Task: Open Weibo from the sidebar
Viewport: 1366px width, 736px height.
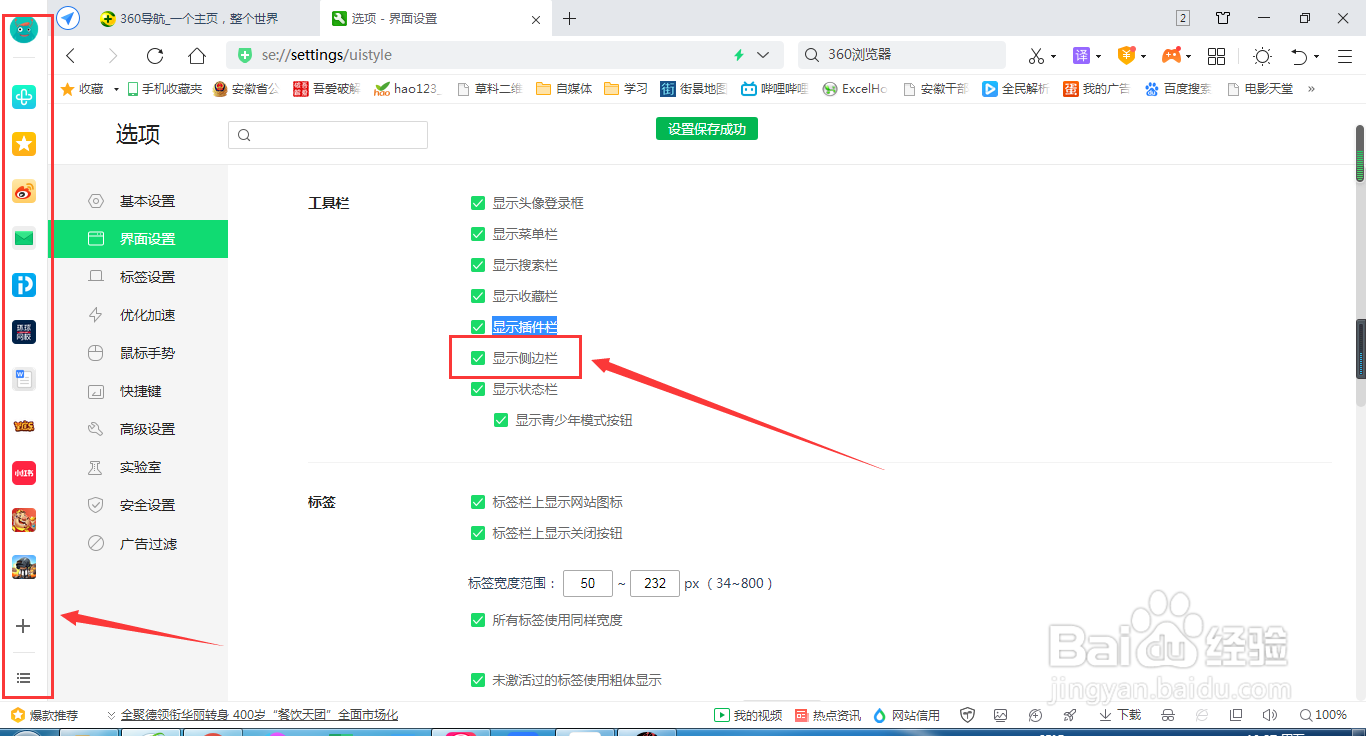Action: [x=23, y=190]
